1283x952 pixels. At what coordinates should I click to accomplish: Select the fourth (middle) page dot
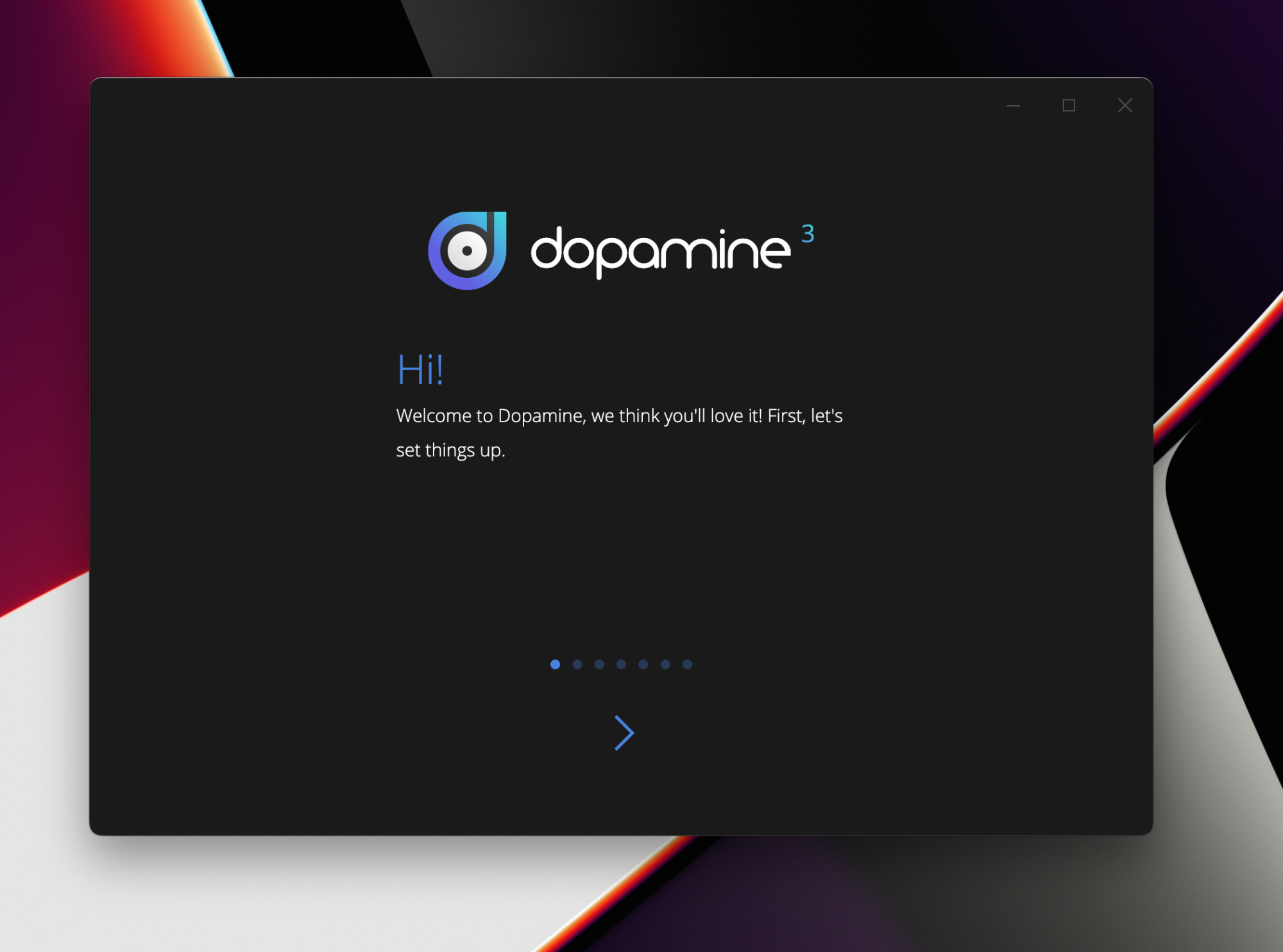621,665
